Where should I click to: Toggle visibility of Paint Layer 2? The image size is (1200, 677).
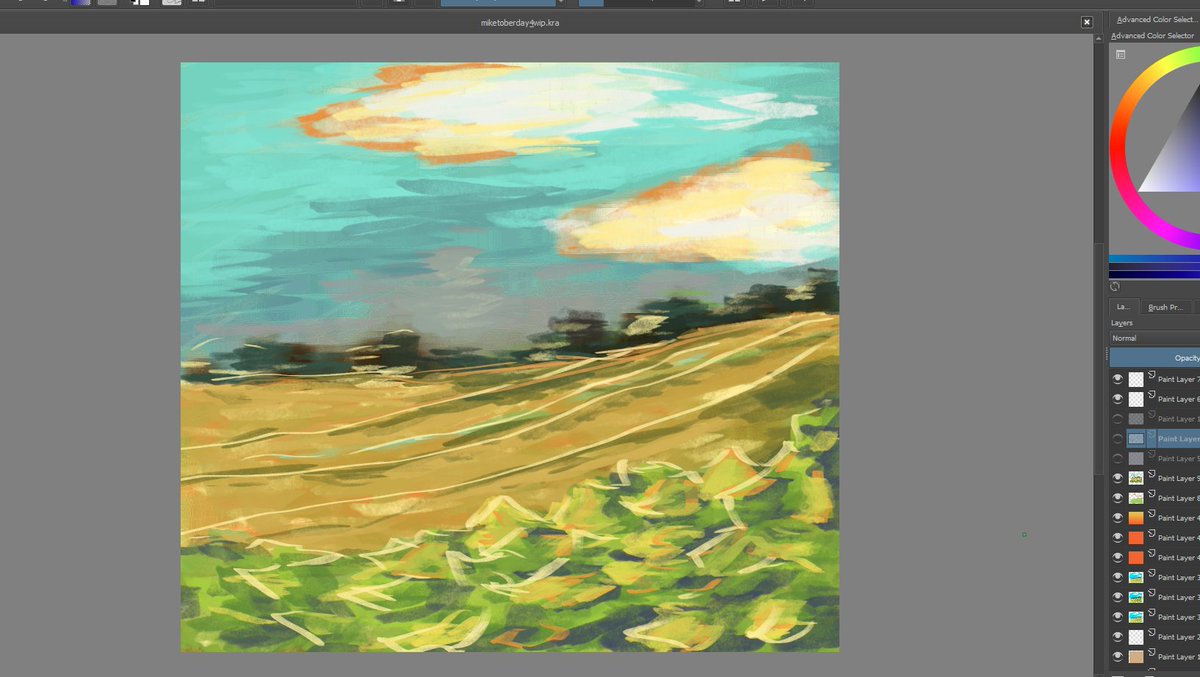click(1118, 636)
